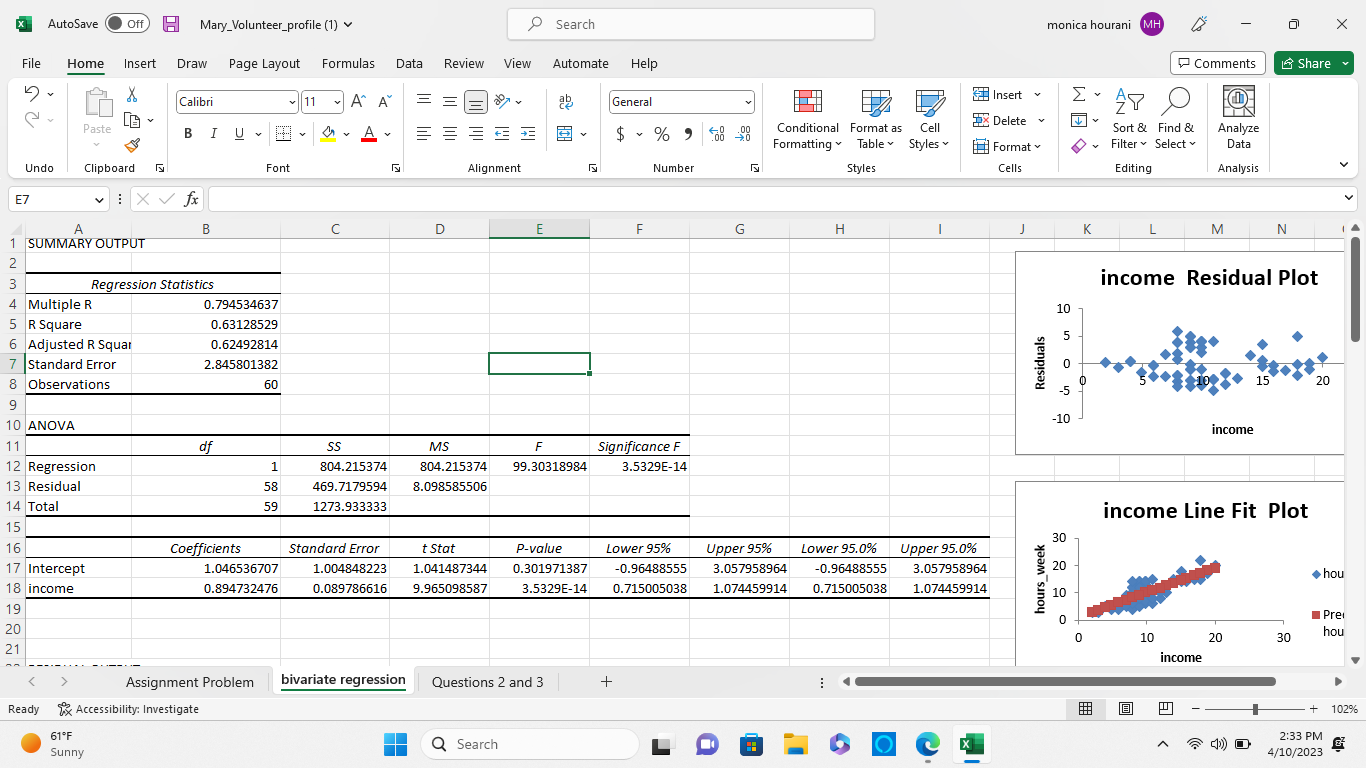
Task: Click Center horizontal alignment icon
Action: coord(450,134)
